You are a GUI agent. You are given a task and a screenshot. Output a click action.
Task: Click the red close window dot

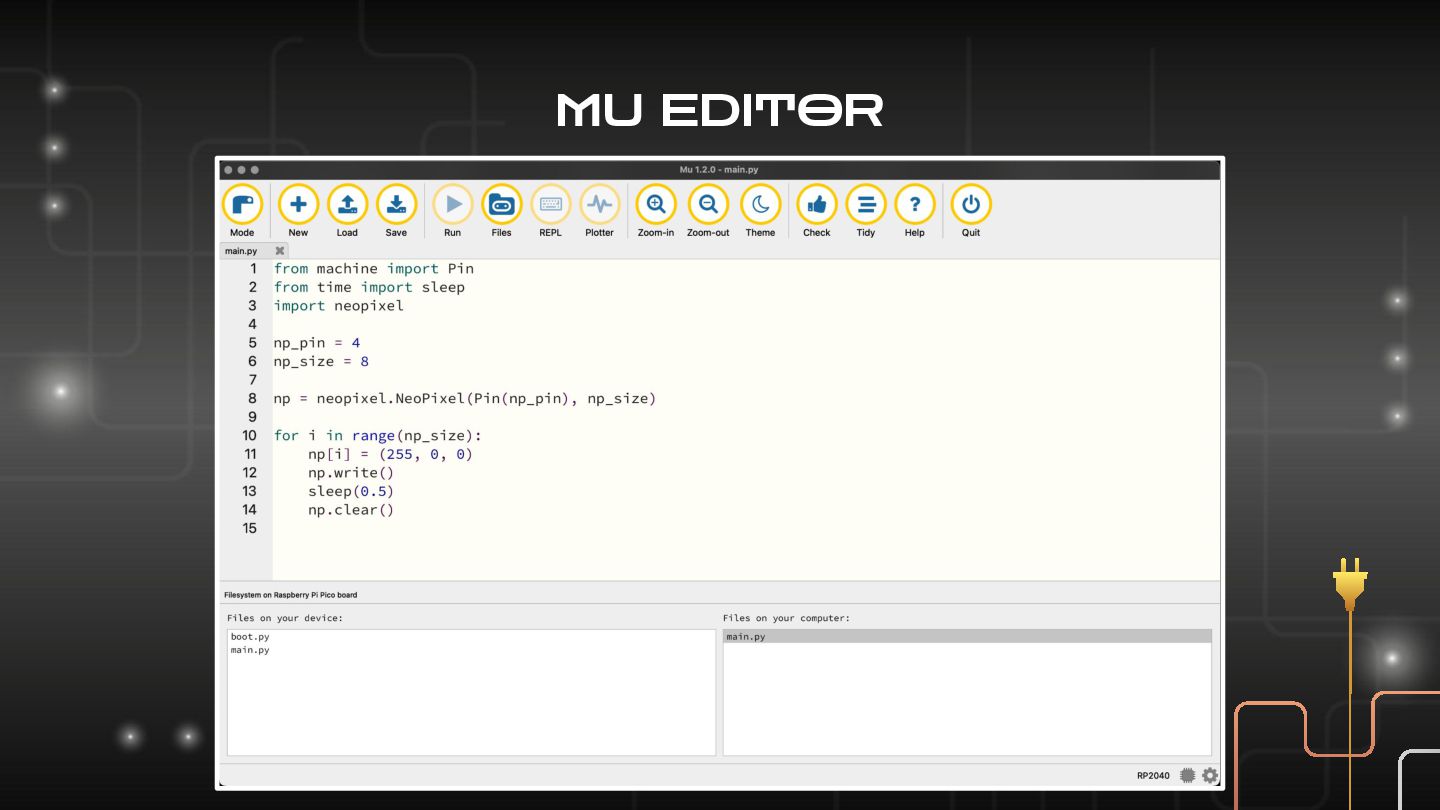coord(229,170)
